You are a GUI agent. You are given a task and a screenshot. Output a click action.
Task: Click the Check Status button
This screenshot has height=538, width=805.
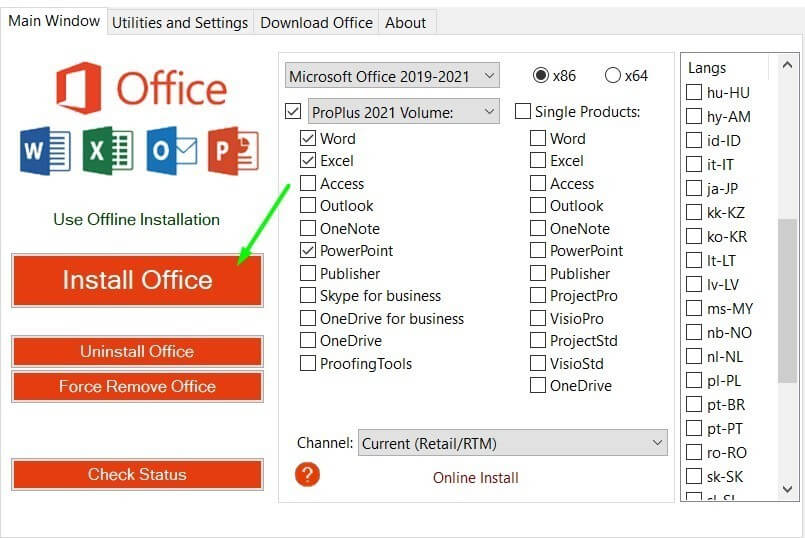click(137, 475)
